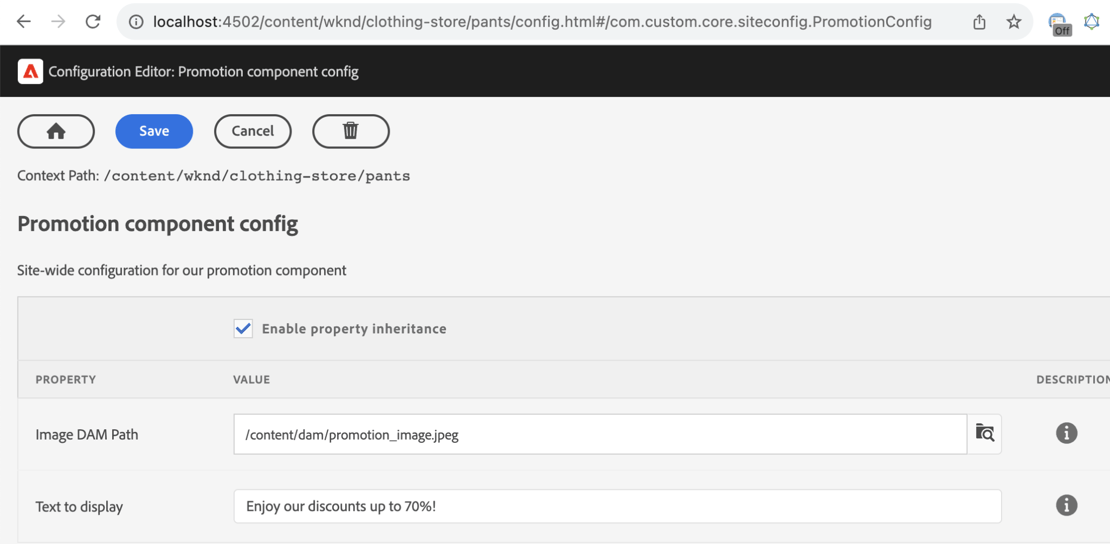Cancel the configuration changes
The width and height of the screenshot is (1110, 544).
pyautogui.click(x=253, y=131)
